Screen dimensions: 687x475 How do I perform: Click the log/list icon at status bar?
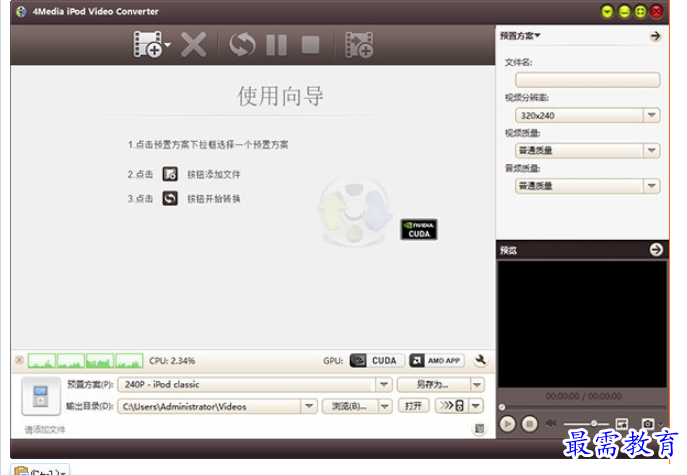479,429
